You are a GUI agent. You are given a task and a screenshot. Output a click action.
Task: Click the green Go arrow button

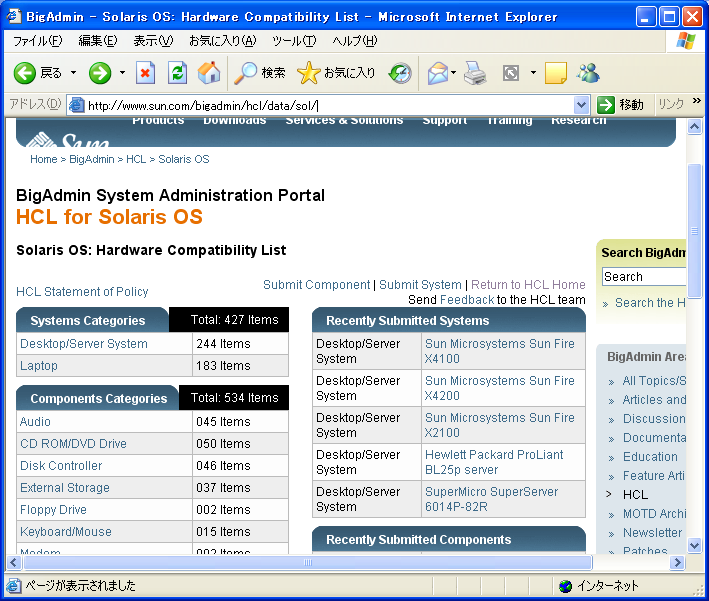605,105
